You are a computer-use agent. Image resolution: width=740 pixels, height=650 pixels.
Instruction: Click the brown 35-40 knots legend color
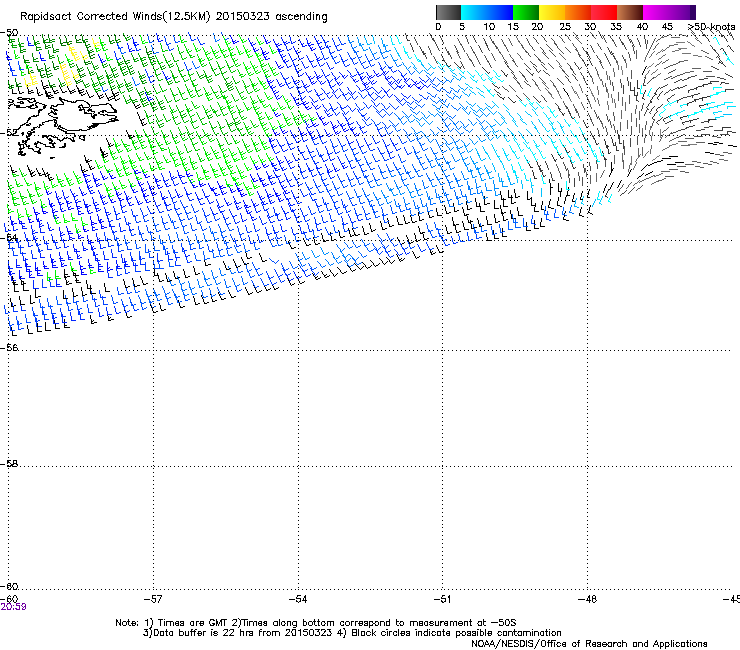pos(630,12)
